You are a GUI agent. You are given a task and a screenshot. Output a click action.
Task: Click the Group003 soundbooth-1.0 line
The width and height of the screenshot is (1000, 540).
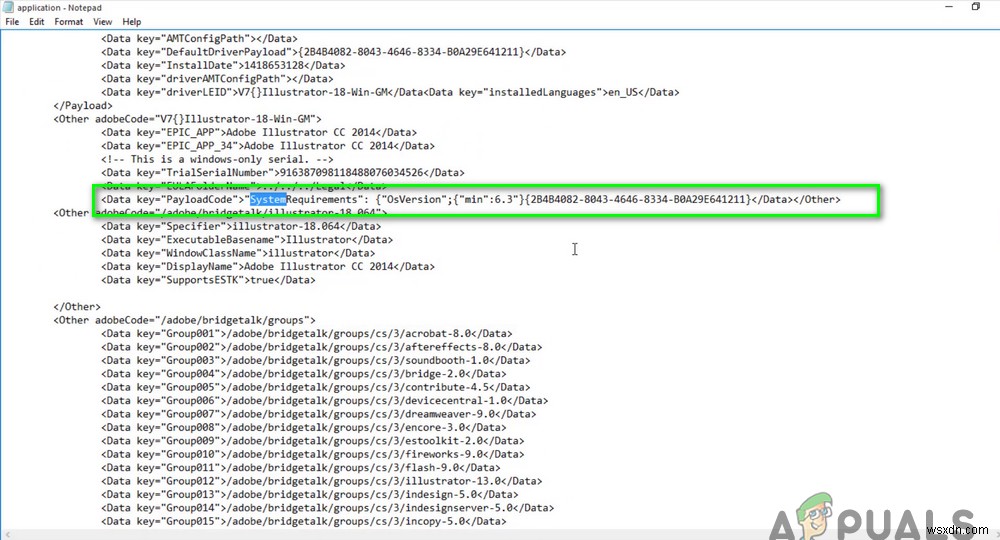point(316,360)
